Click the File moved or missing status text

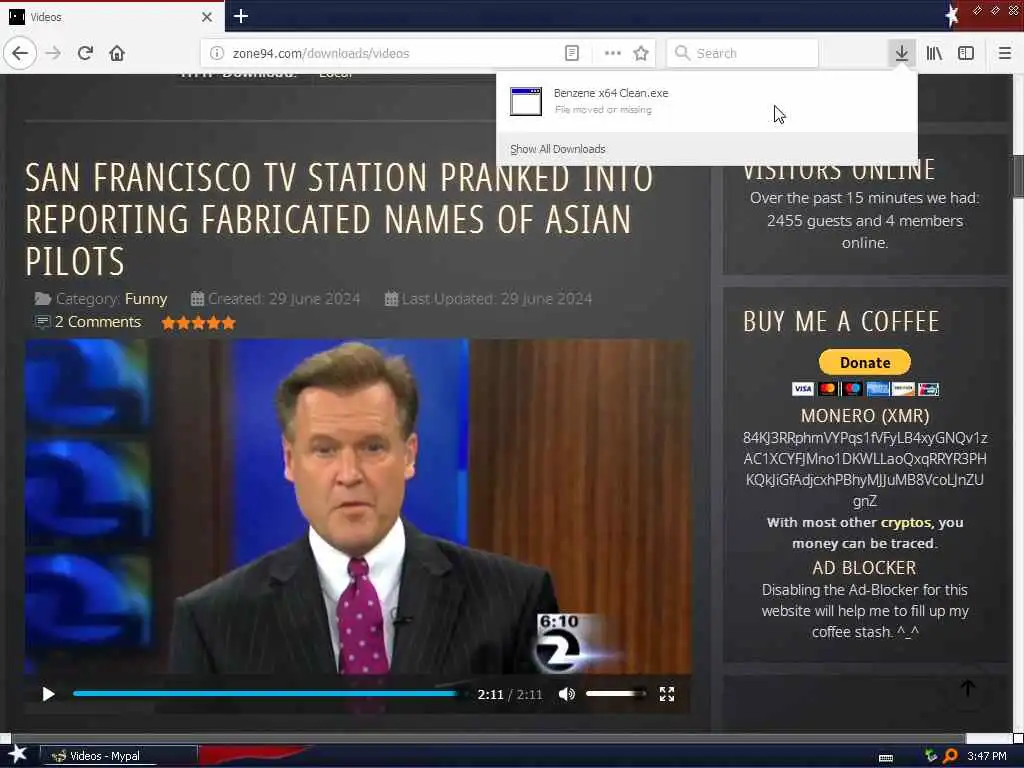(x=603, y=110)
